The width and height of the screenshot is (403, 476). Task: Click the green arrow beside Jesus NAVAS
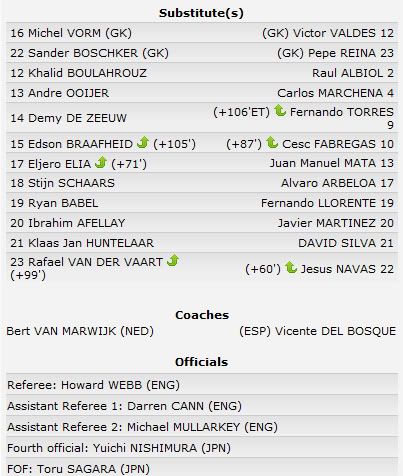(291, 267)
